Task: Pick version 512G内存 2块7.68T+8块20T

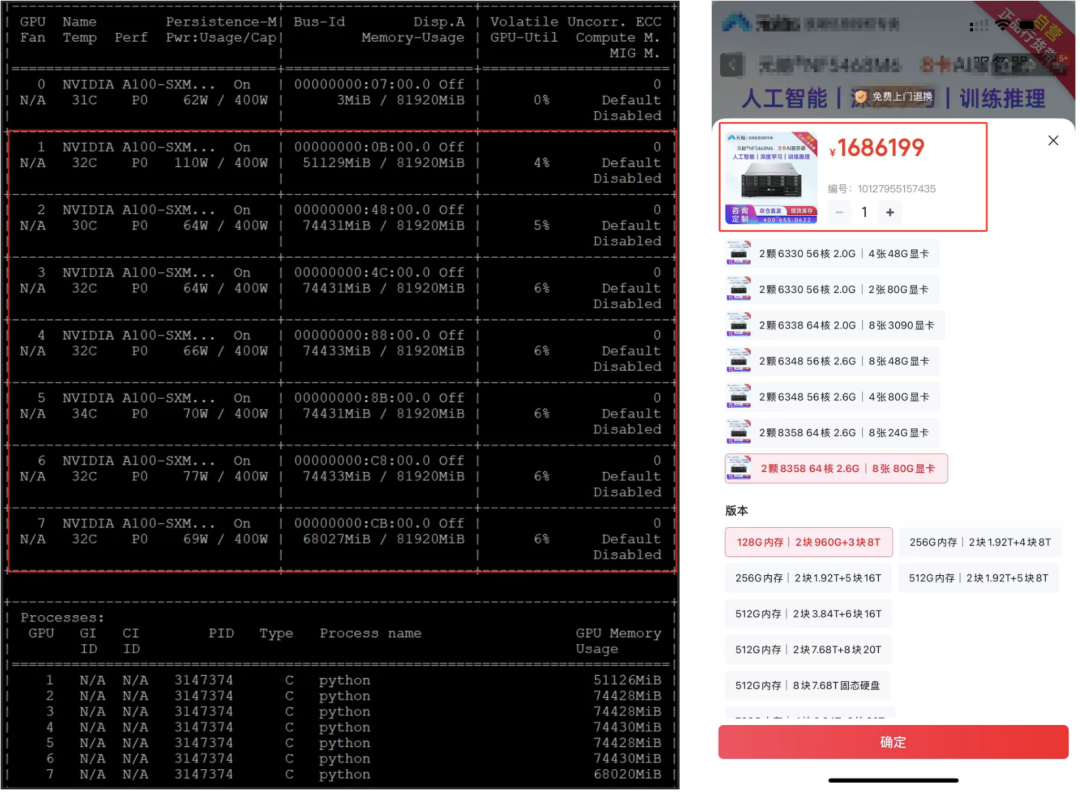Action: 808,649
